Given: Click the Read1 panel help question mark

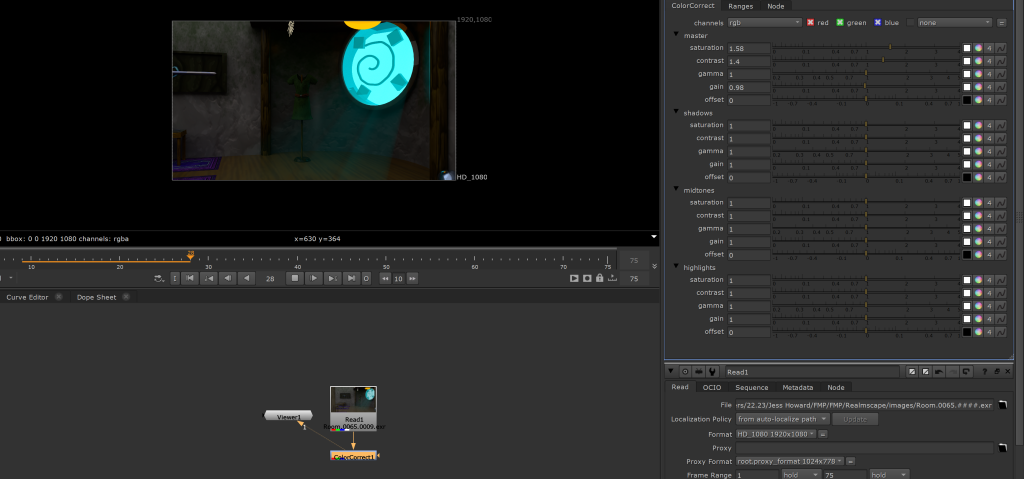Looking at the screenshot, I should tap(985, 372).
